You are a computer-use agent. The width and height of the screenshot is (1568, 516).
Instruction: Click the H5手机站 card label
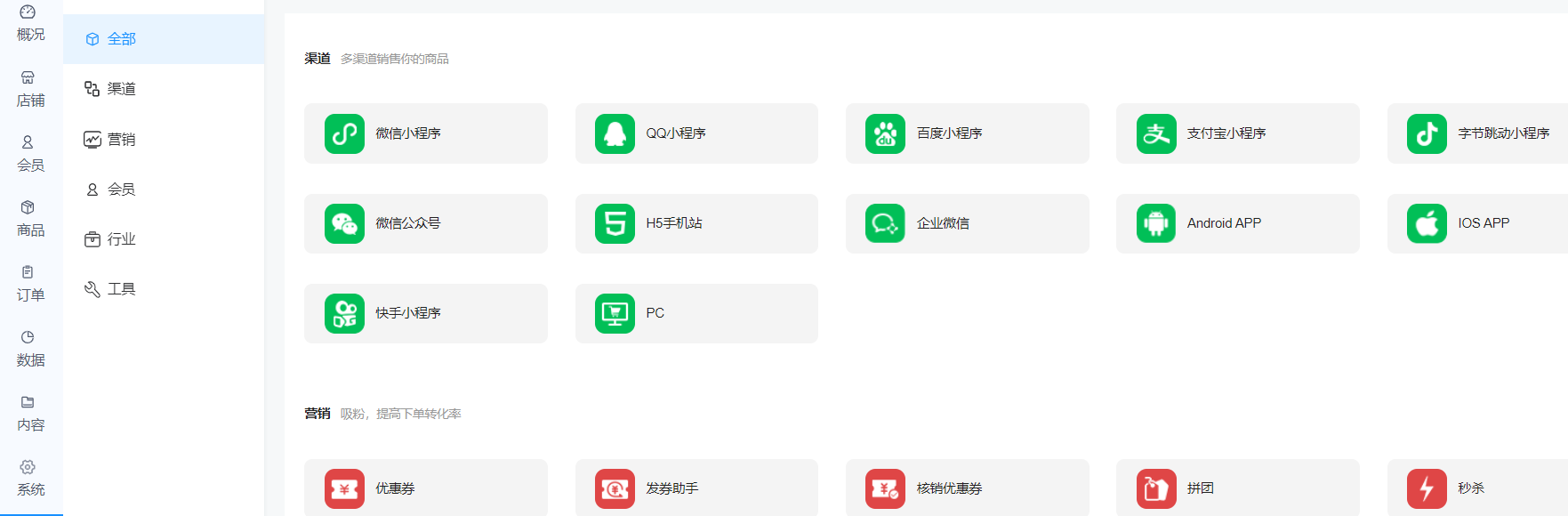(674, 223)
